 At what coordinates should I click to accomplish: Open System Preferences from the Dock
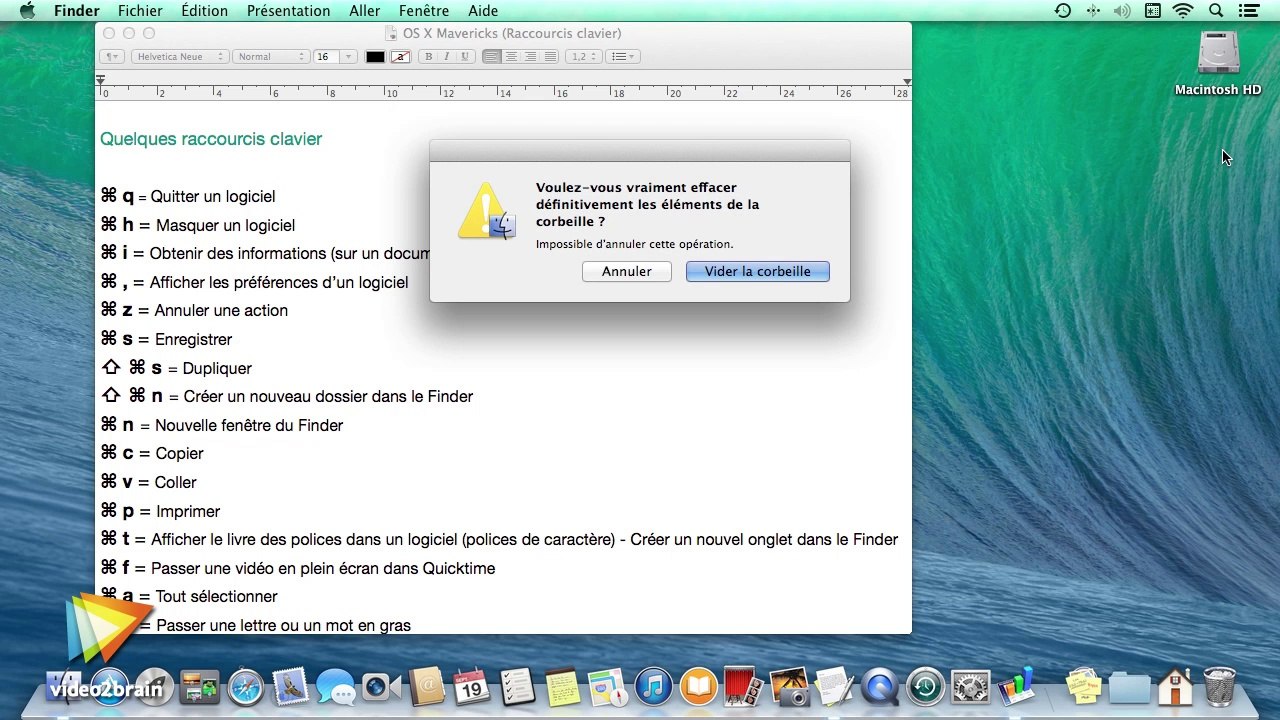[971, 687]
